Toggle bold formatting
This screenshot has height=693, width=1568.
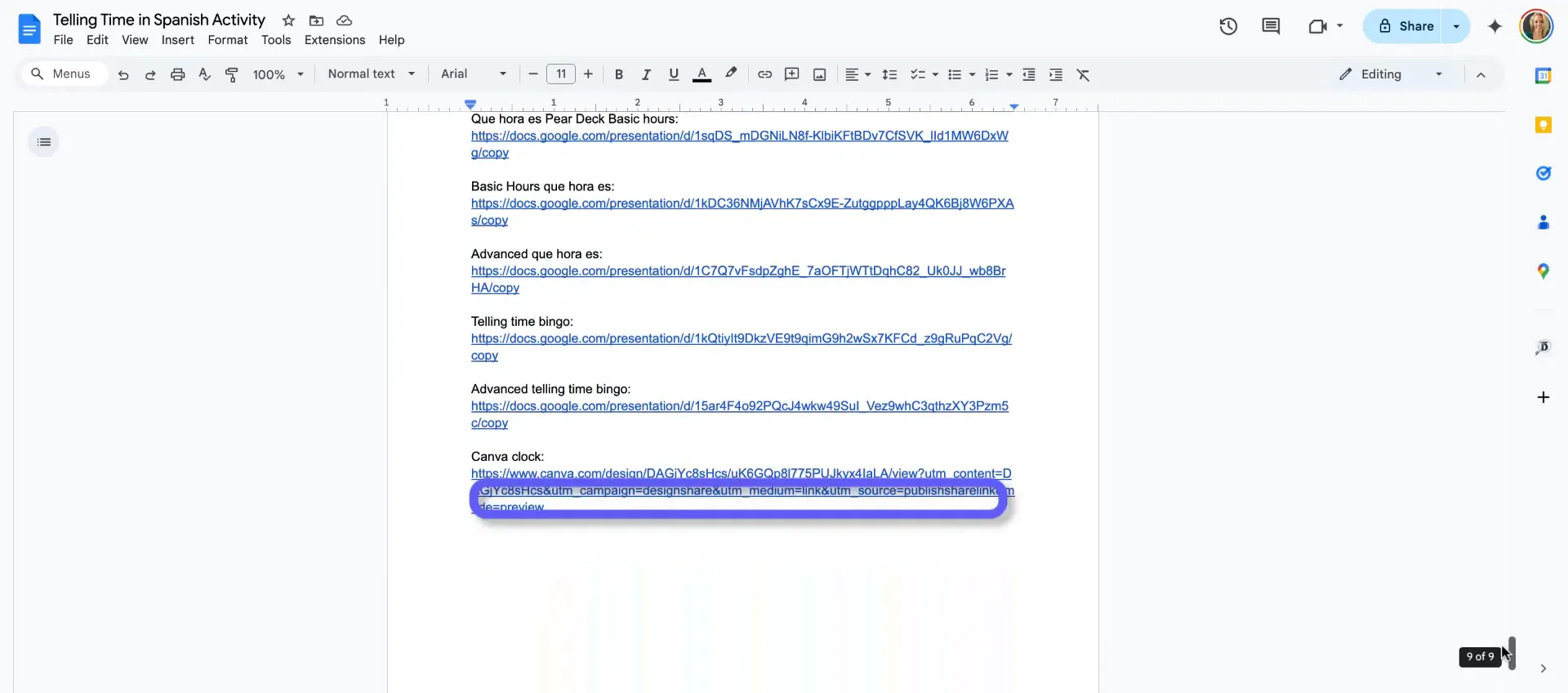coord(619,74)
